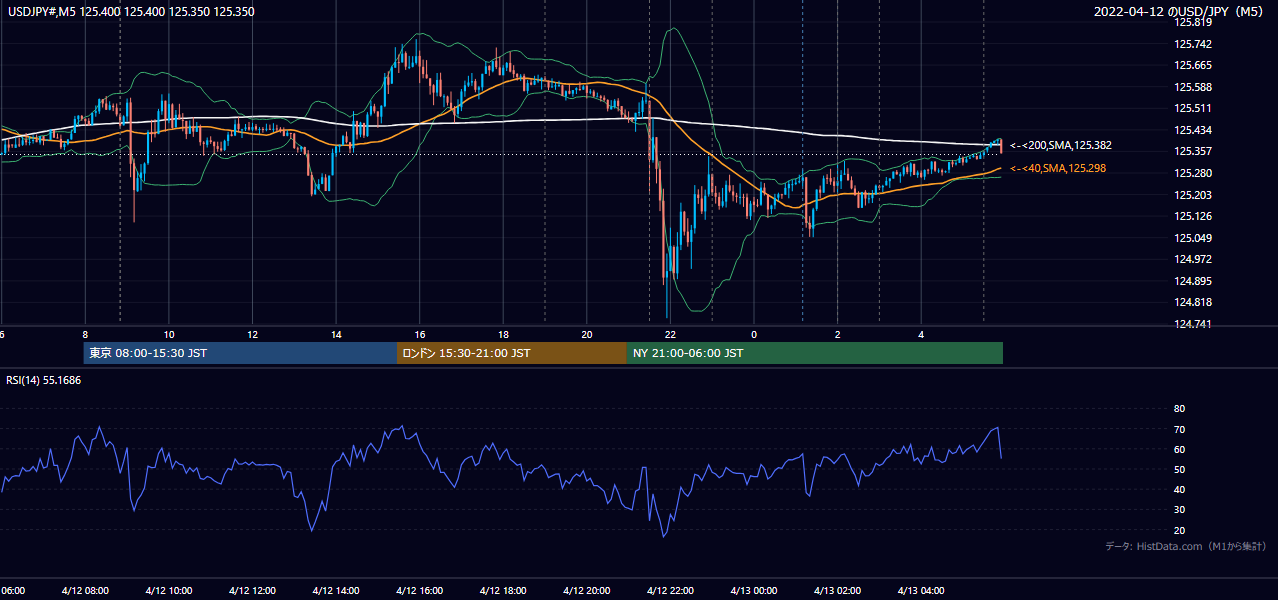Click the 4/12 10:00 date label
This screenshot has width=1278, height=600.
click(168, 591)
